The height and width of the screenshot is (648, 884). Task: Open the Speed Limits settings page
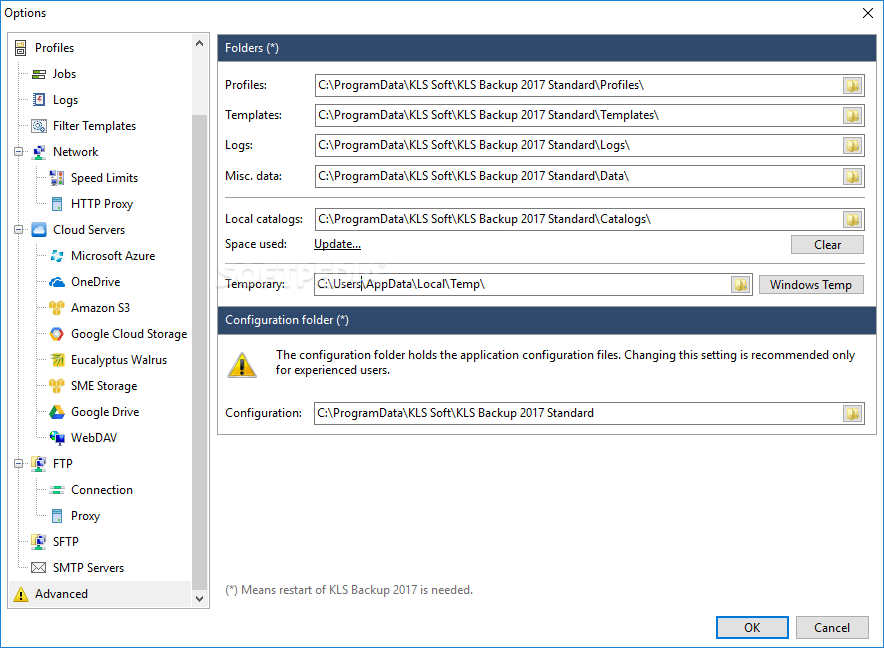tap(104, 178)
